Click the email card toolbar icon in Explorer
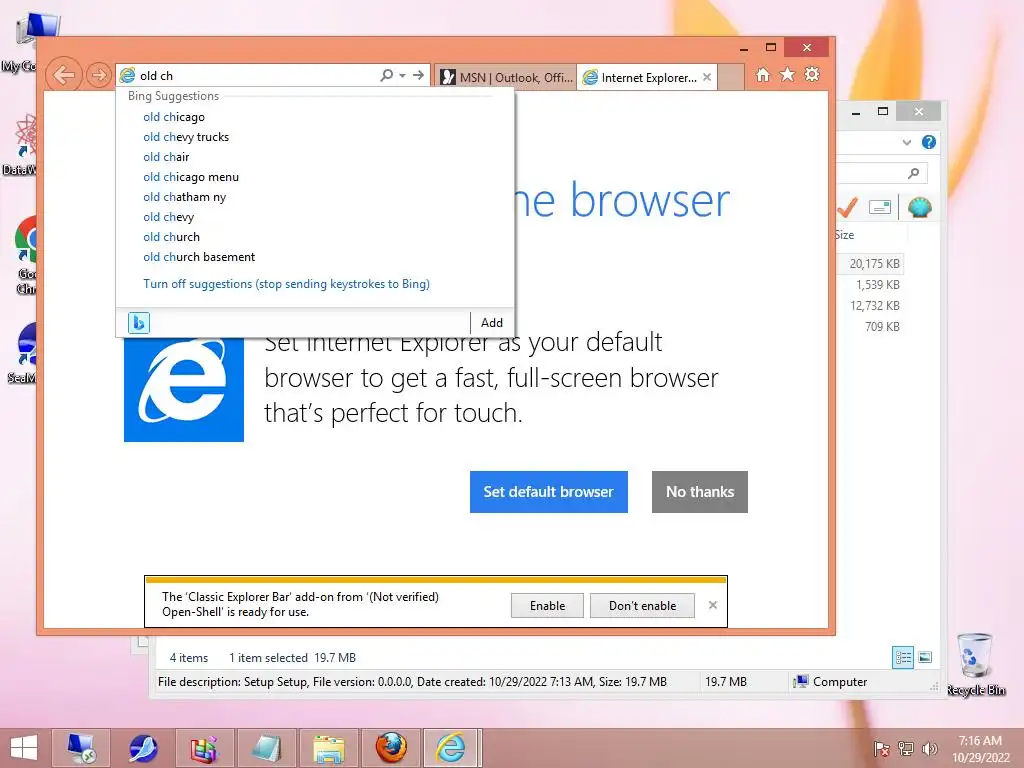This screenshot has width=1024, height=768. tap(880, 208)
